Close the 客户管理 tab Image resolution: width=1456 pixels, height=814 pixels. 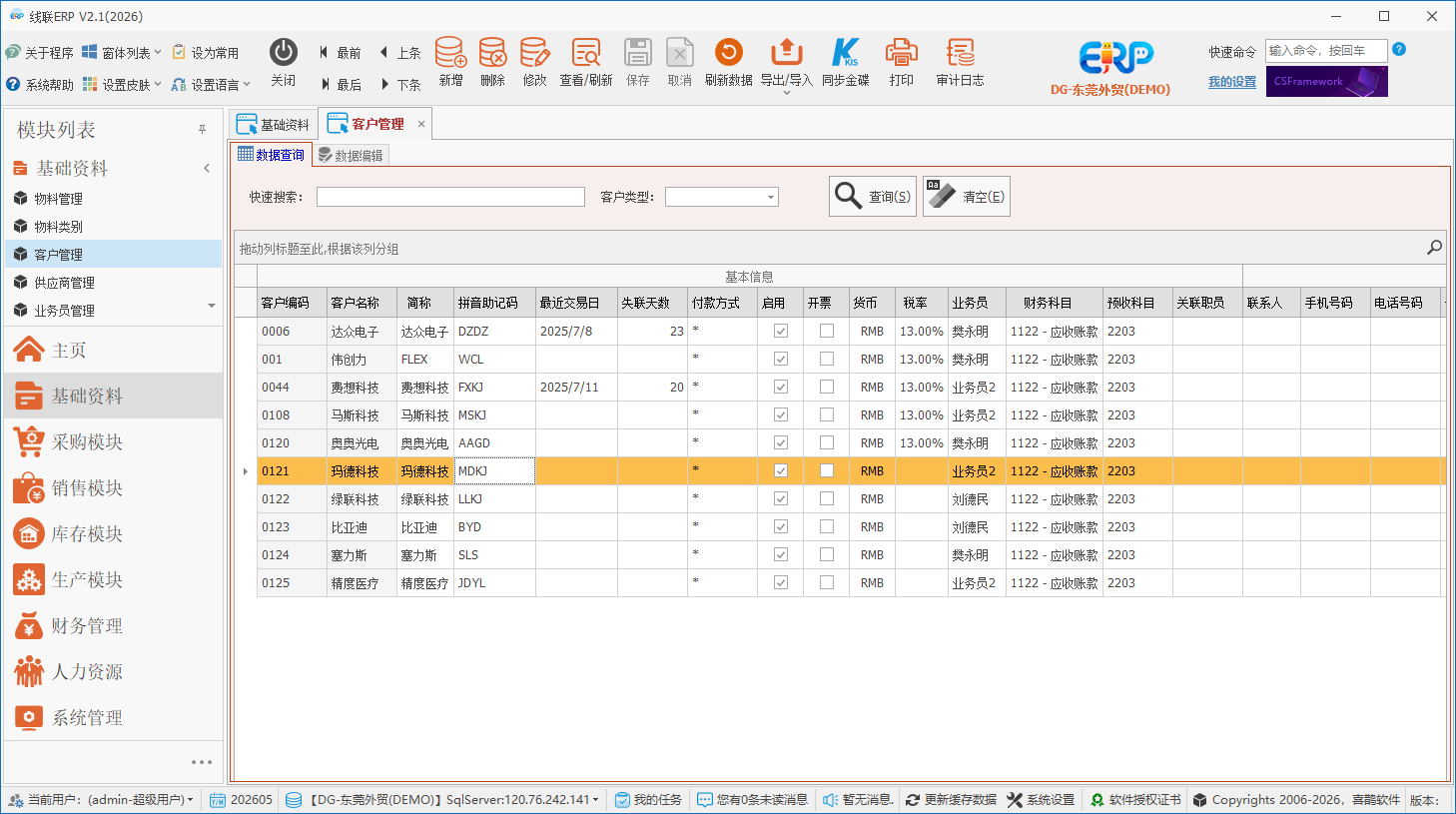click(x=421, y=124)
